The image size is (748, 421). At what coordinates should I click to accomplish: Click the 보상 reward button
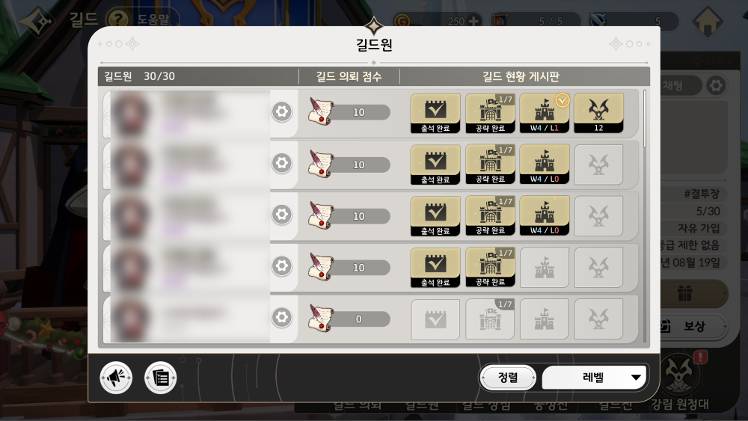coord(694,326)
